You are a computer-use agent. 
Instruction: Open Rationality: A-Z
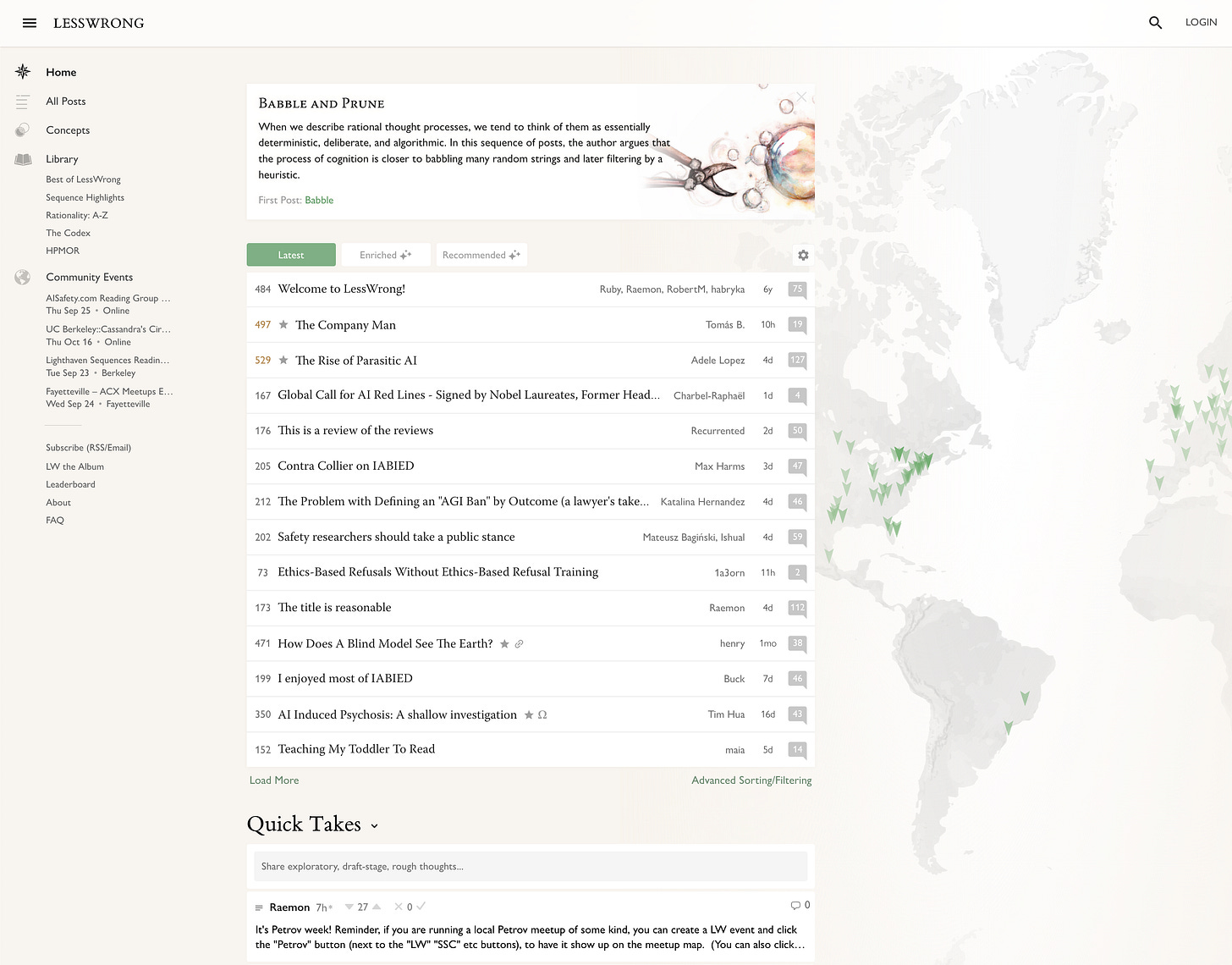click(77, 215)
